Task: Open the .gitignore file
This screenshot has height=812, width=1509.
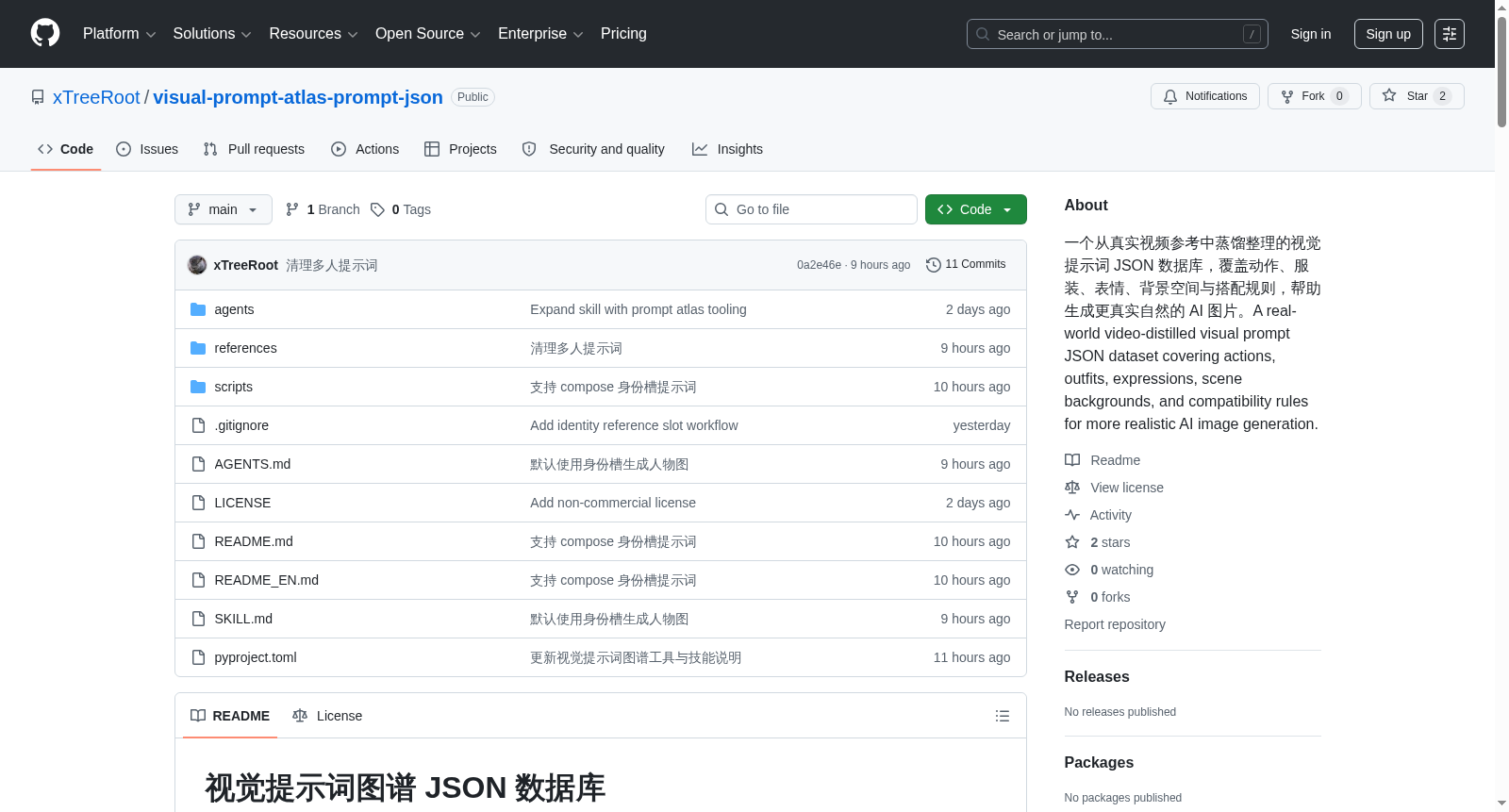Action: 241,425
